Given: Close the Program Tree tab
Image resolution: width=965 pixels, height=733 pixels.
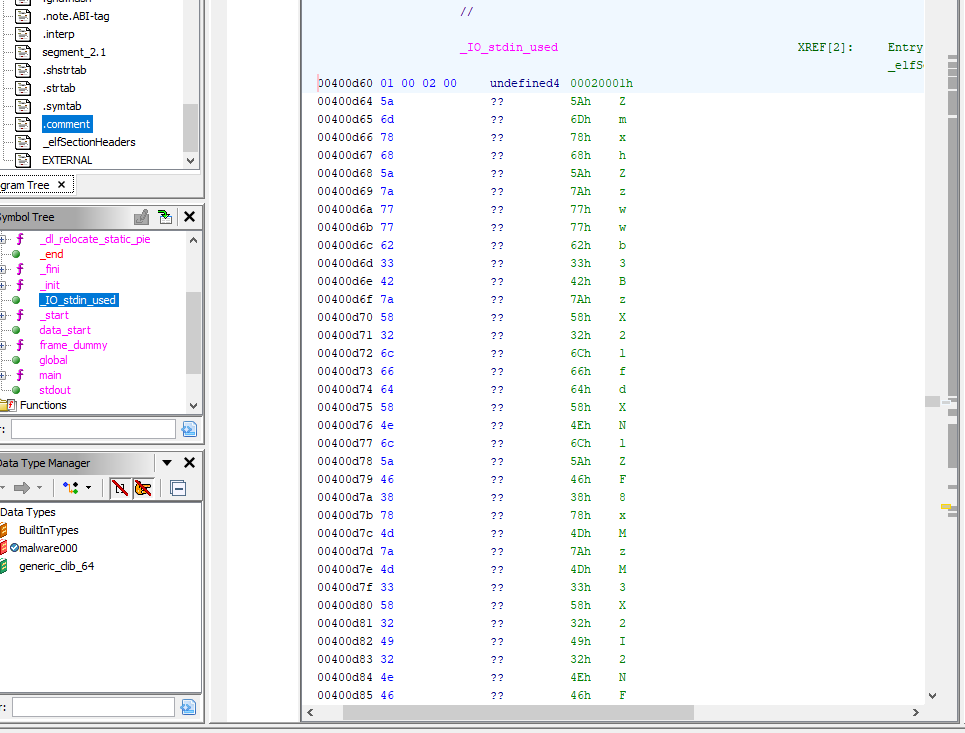Looking at the screenshot, I should pyautogui.click(x=61, y=185).
